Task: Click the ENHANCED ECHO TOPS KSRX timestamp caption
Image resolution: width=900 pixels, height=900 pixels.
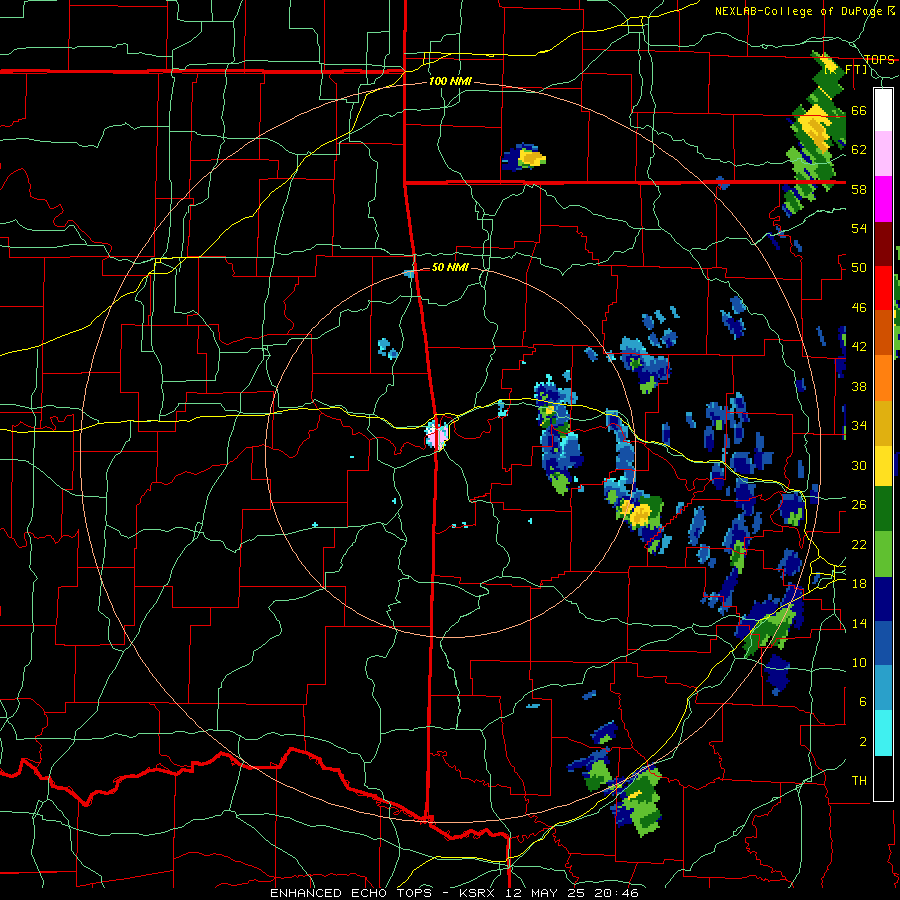Action: [x=454, y=893]
